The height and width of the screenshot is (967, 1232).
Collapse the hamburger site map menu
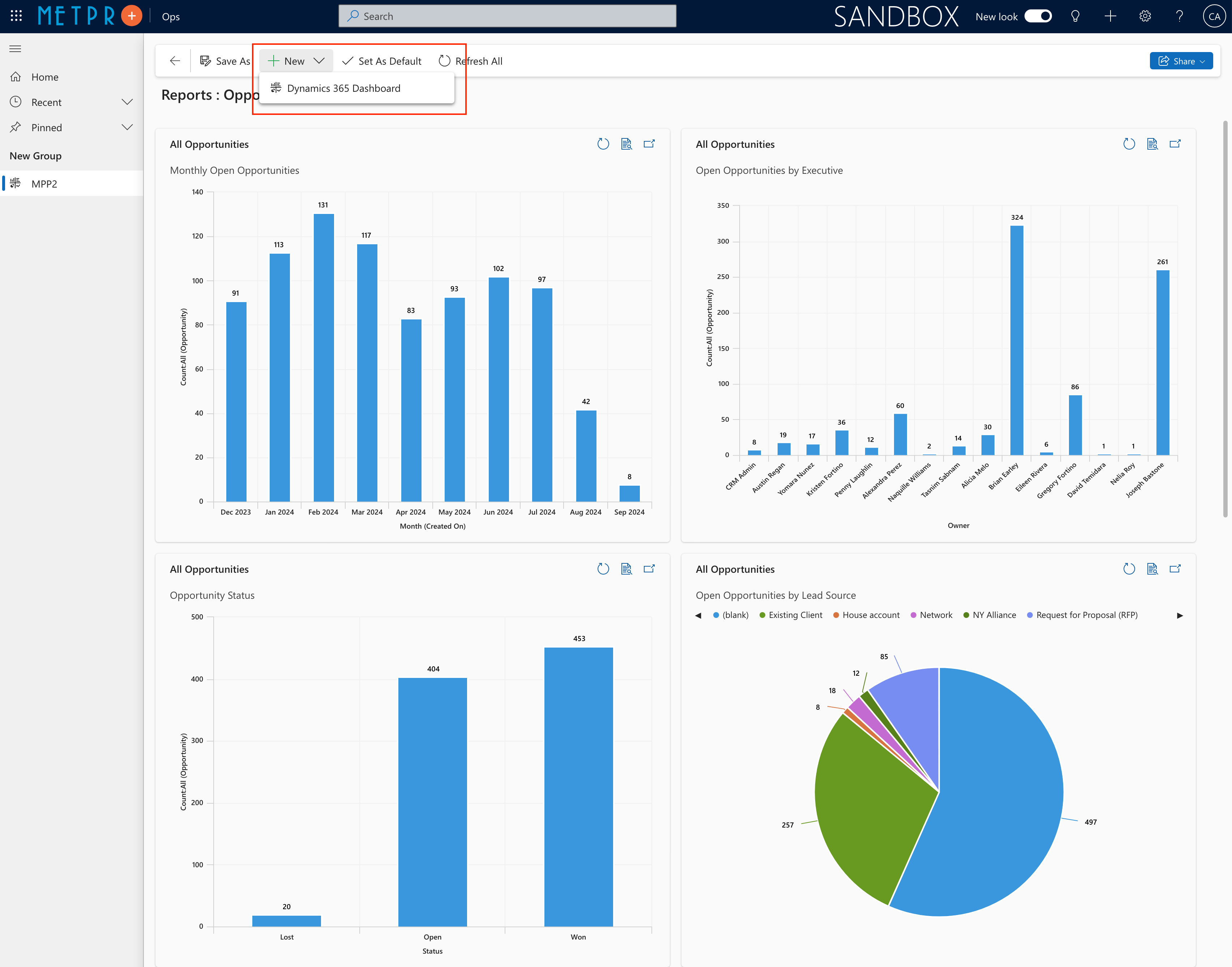(x=15, y=49)
